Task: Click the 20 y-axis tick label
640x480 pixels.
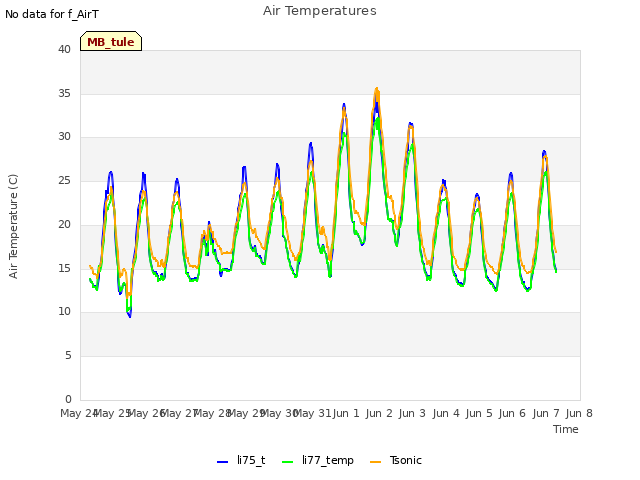Action: tap(64, 224)
